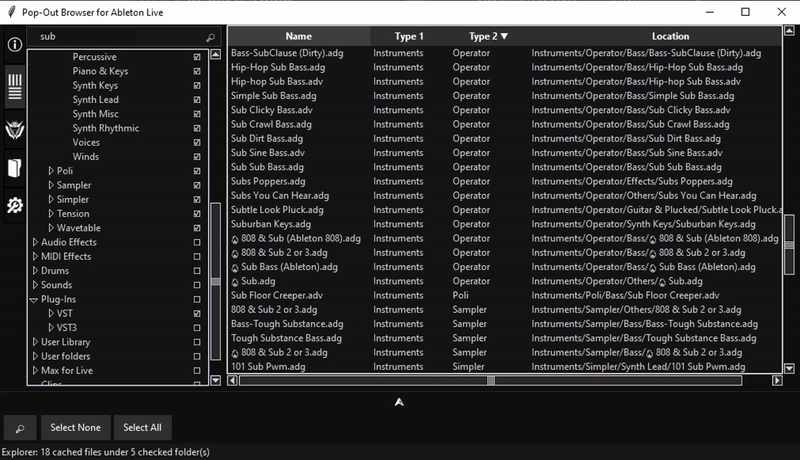800x460 pixels.
Task: Click the magnifier in the search field
Action: [x=210, y=37]
